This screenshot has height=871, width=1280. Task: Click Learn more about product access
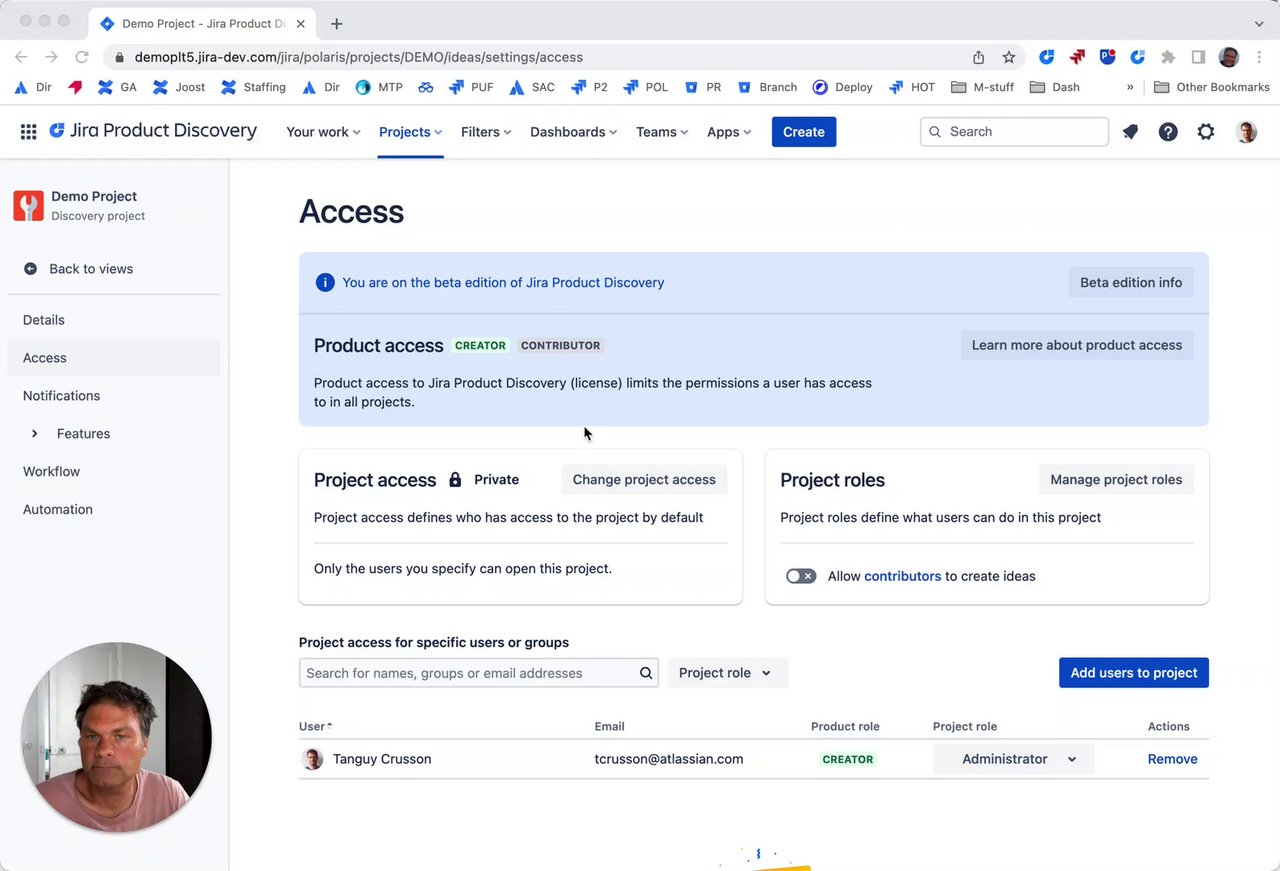click(1077, 345)
